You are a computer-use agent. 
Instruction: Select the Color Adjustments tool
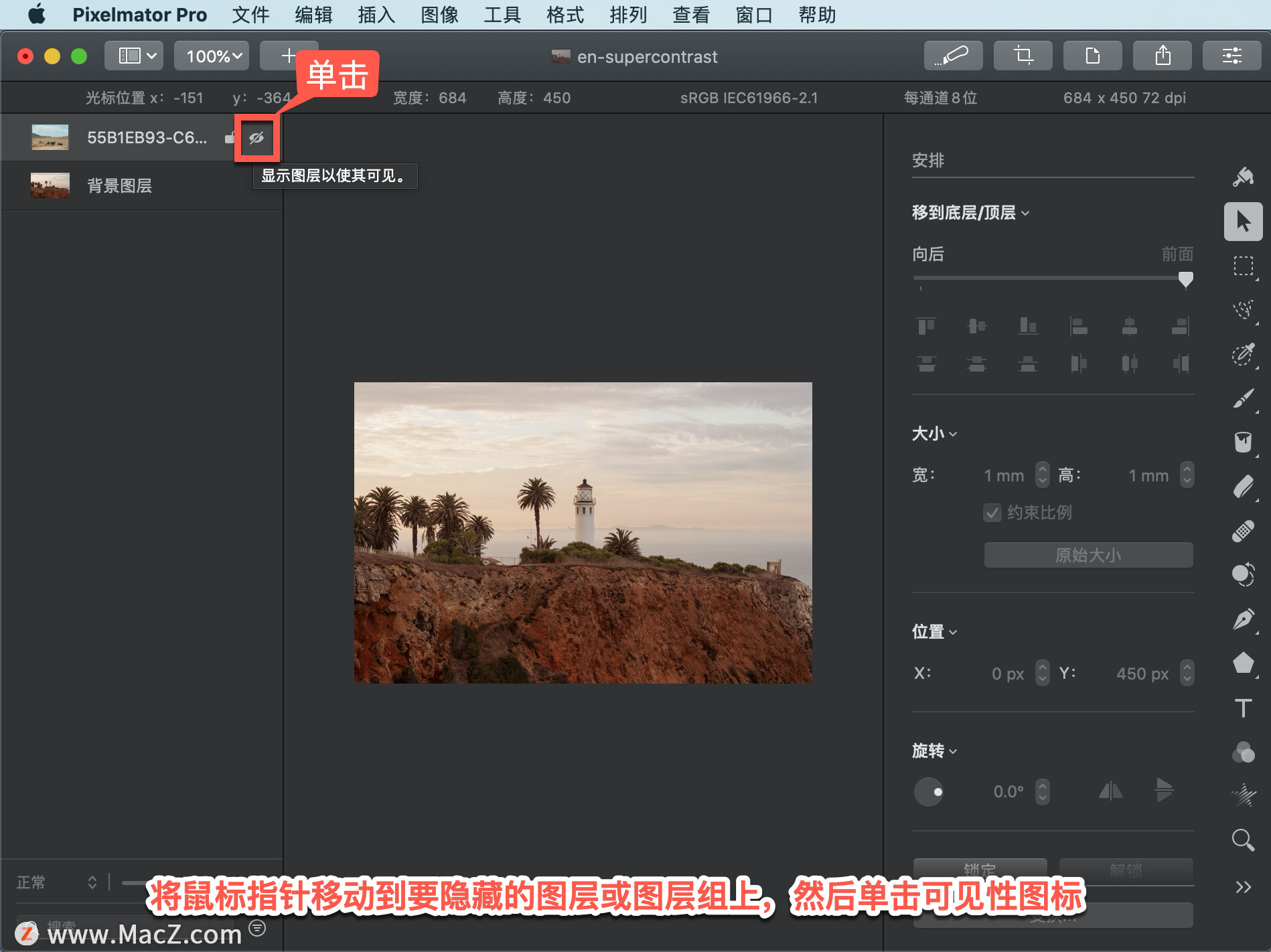pos(1243,575)
